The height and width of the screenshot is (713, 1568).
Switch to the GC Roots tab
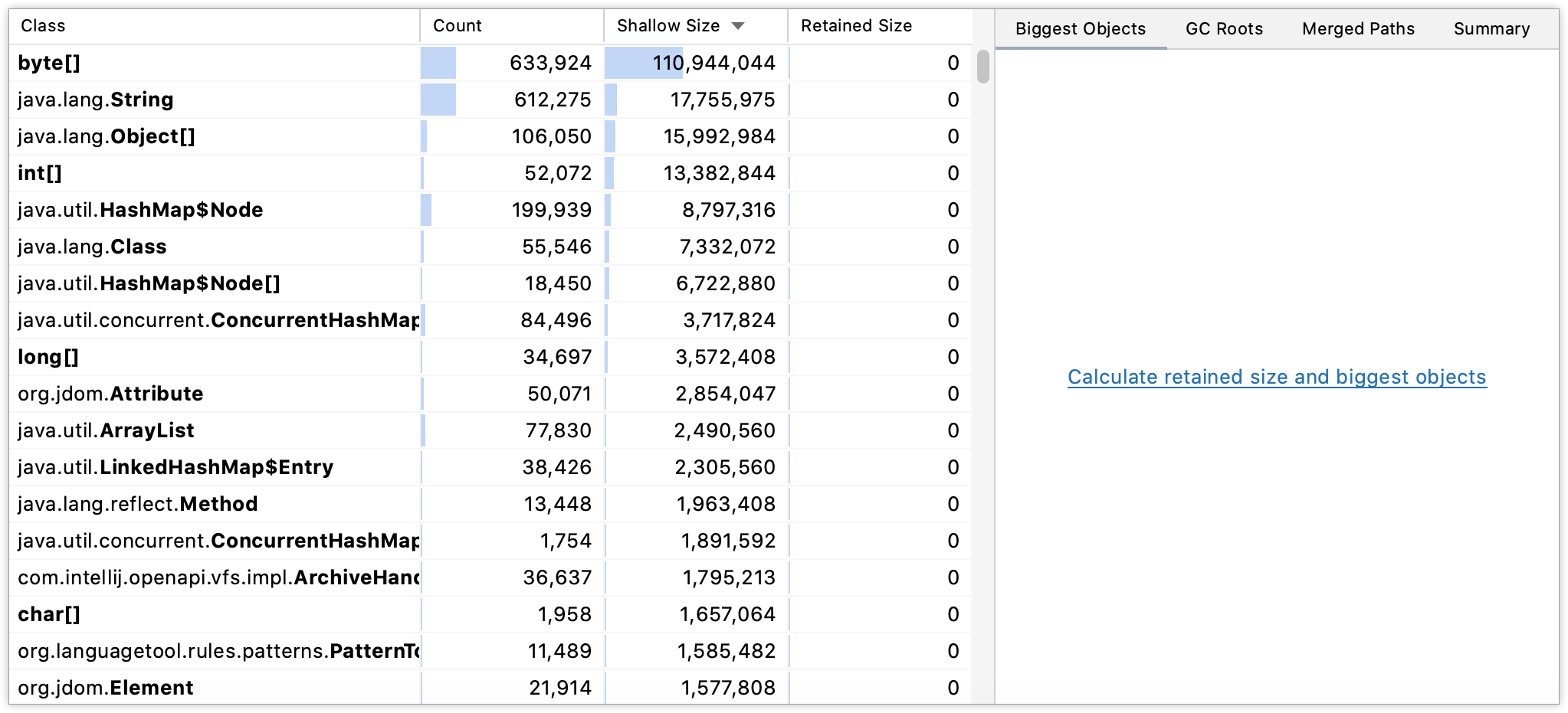tap(1223, 28)
